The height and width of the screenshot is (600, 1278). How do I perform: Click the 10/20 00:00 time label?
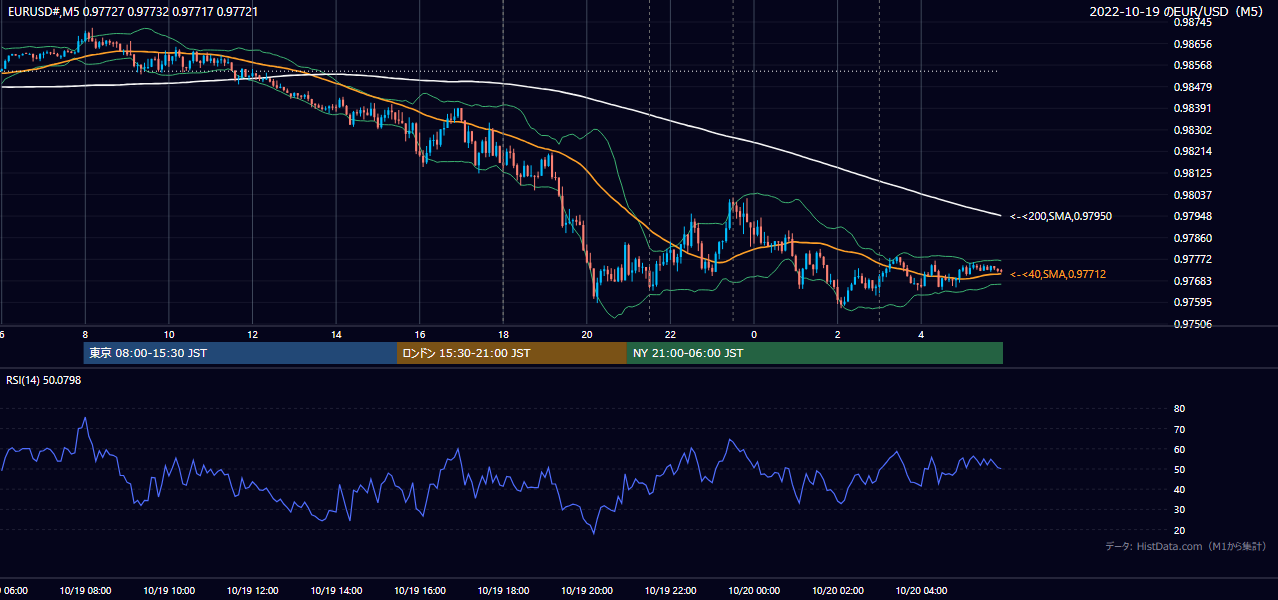tap(754, 591)
